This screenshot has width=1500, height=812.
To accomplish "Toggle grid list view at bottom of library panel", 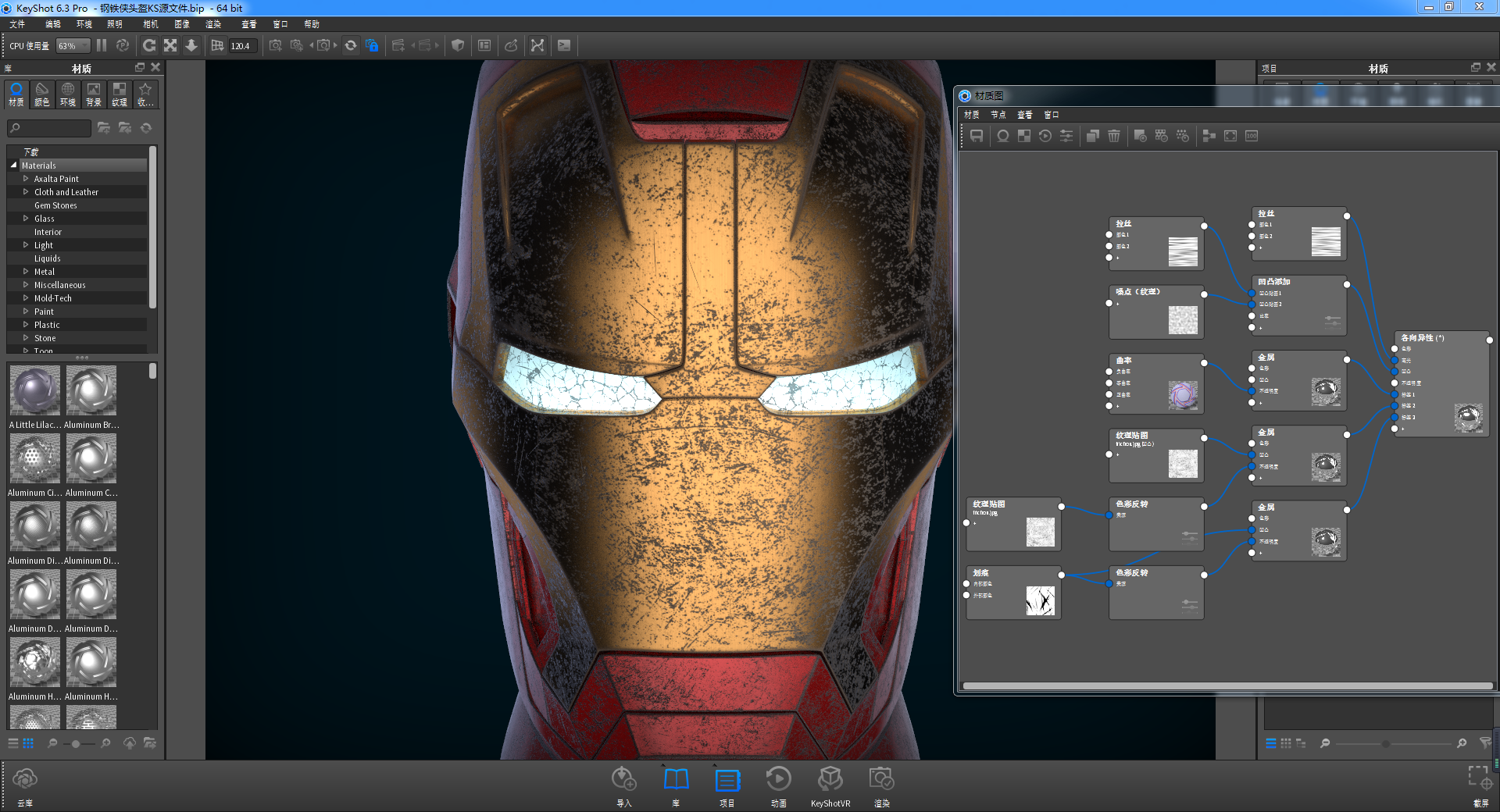I will [29, 743].
